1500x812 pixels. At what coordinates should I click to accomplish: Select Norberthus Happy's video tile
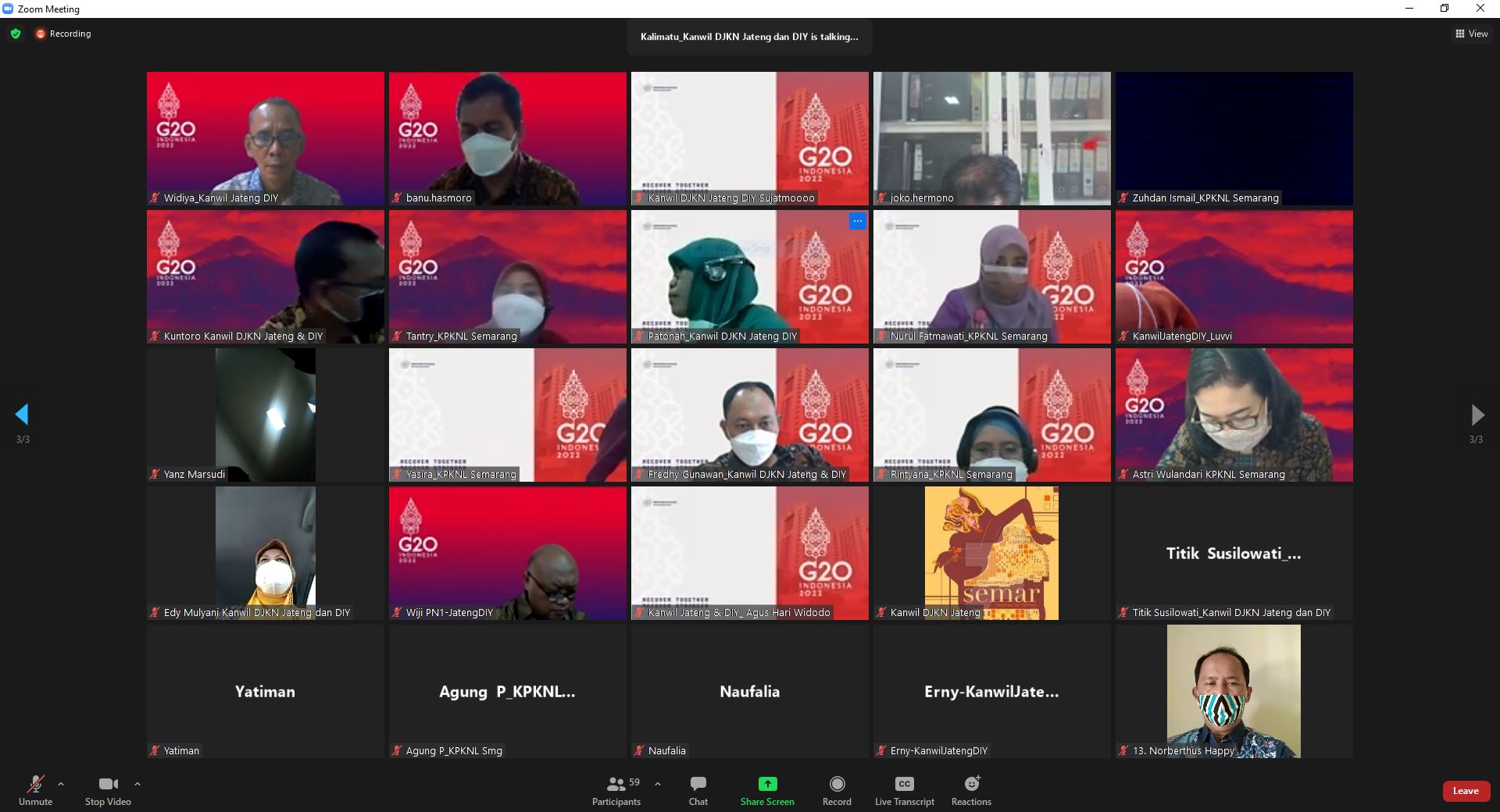tap(1234, 691)
